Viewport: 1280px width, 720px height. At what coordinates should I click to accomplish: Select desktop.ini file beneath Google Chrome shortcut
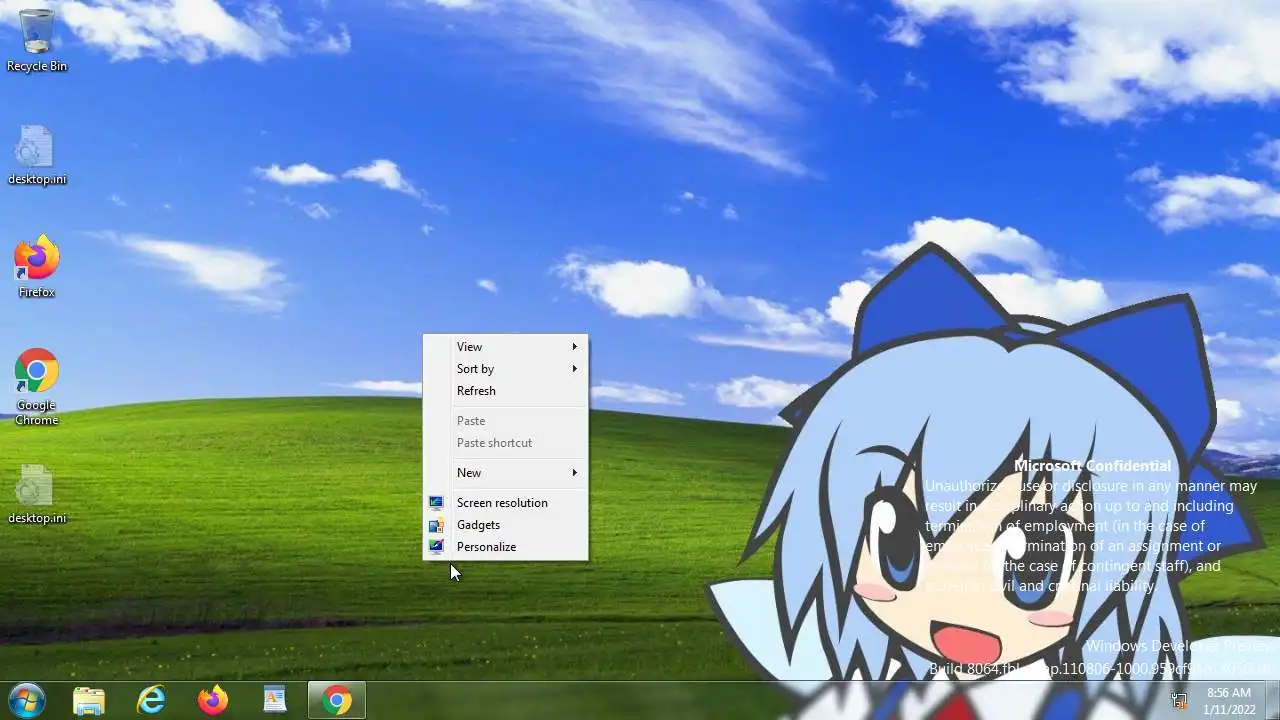coord(37,494)
